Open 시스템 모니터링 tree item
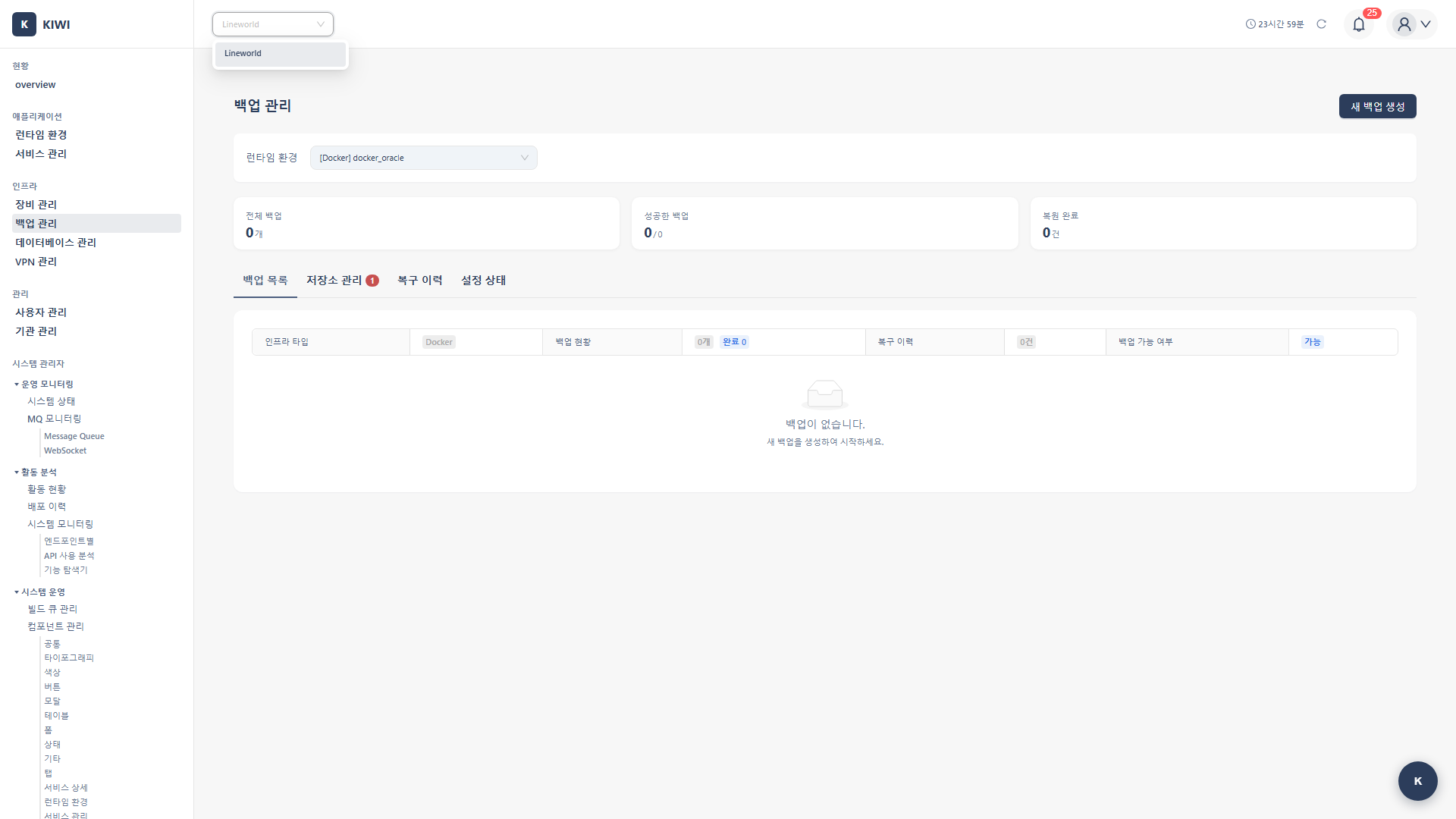The image size is (1456, 819). pyautogui.click(x=61, y=524)
